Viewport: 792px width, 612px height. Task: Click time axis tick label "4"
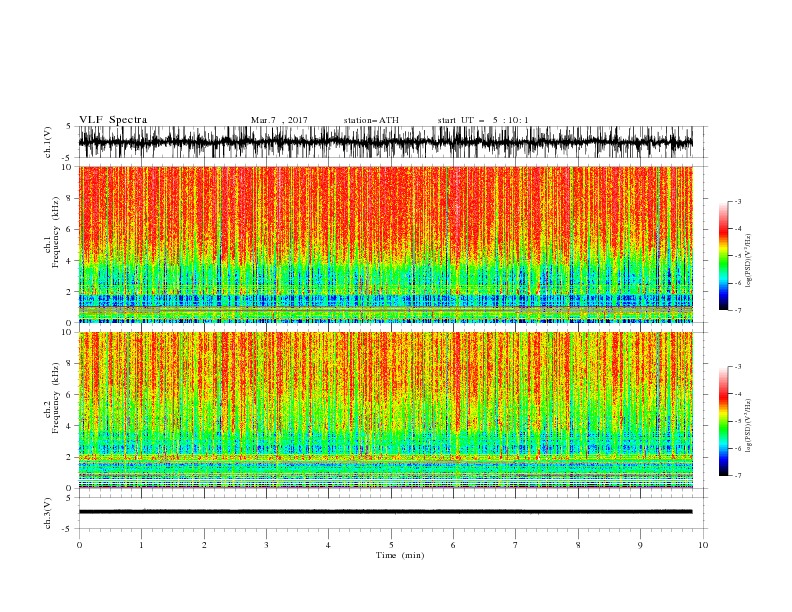(328, 545)
